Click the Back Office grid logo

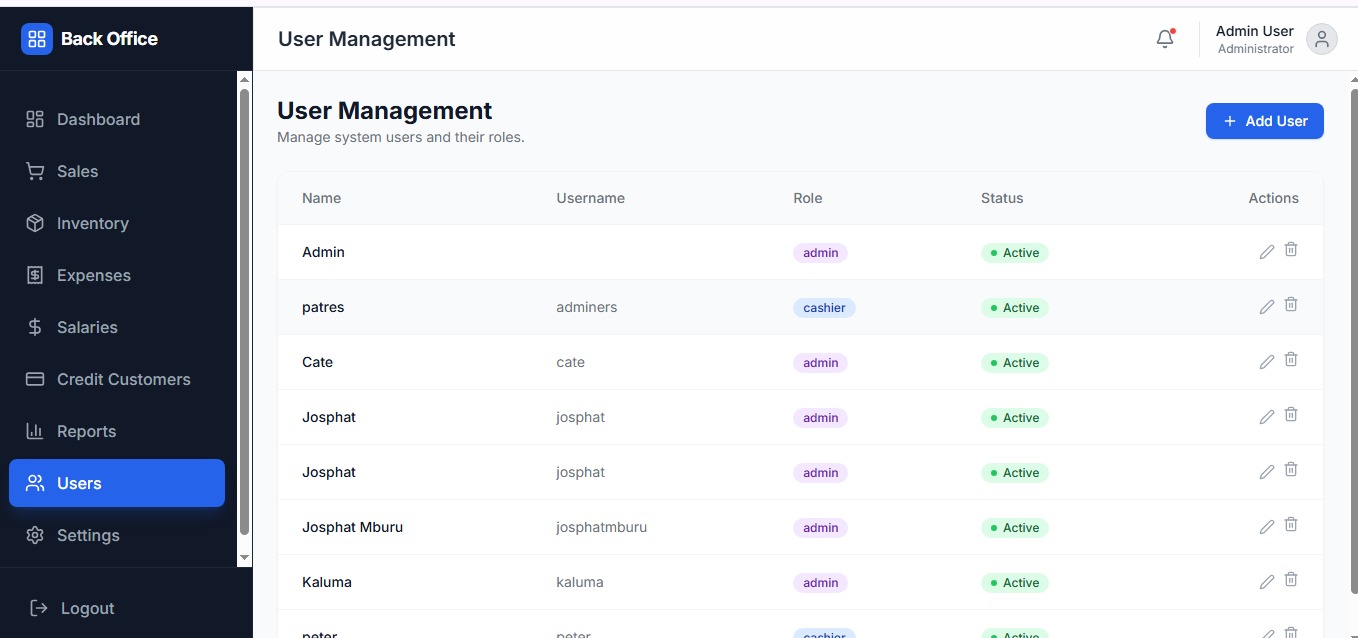36,38
